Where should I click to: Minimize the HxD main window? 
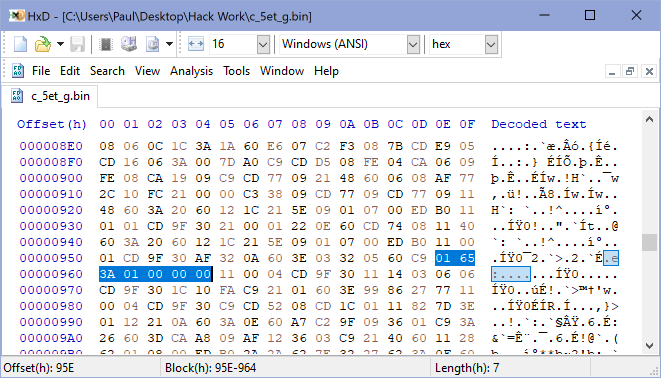pyautogui.click(x=544, y=16)
